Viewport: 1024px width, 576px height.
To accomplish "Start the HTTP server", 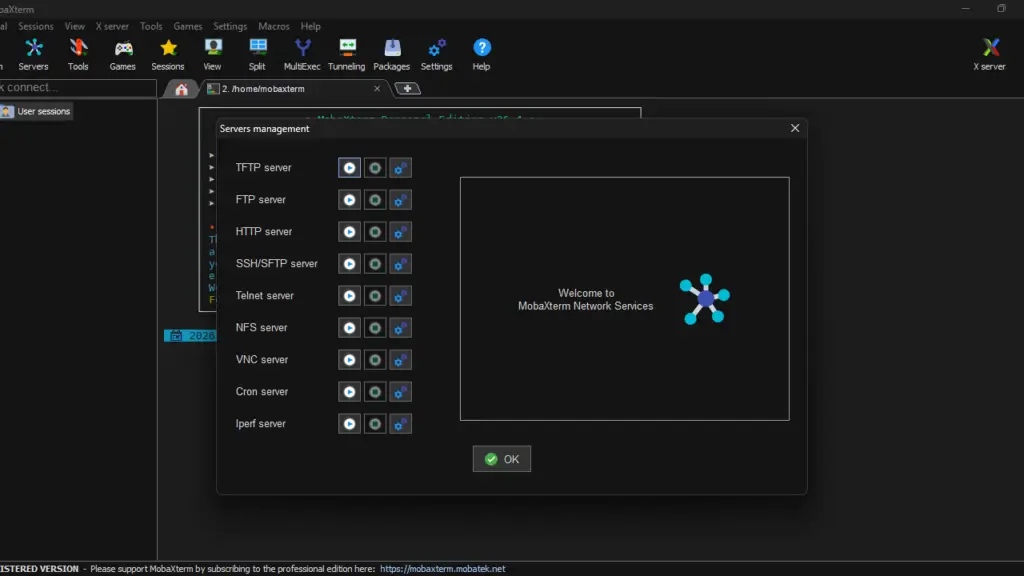I will pyautogui.click(x=349, y=232).
